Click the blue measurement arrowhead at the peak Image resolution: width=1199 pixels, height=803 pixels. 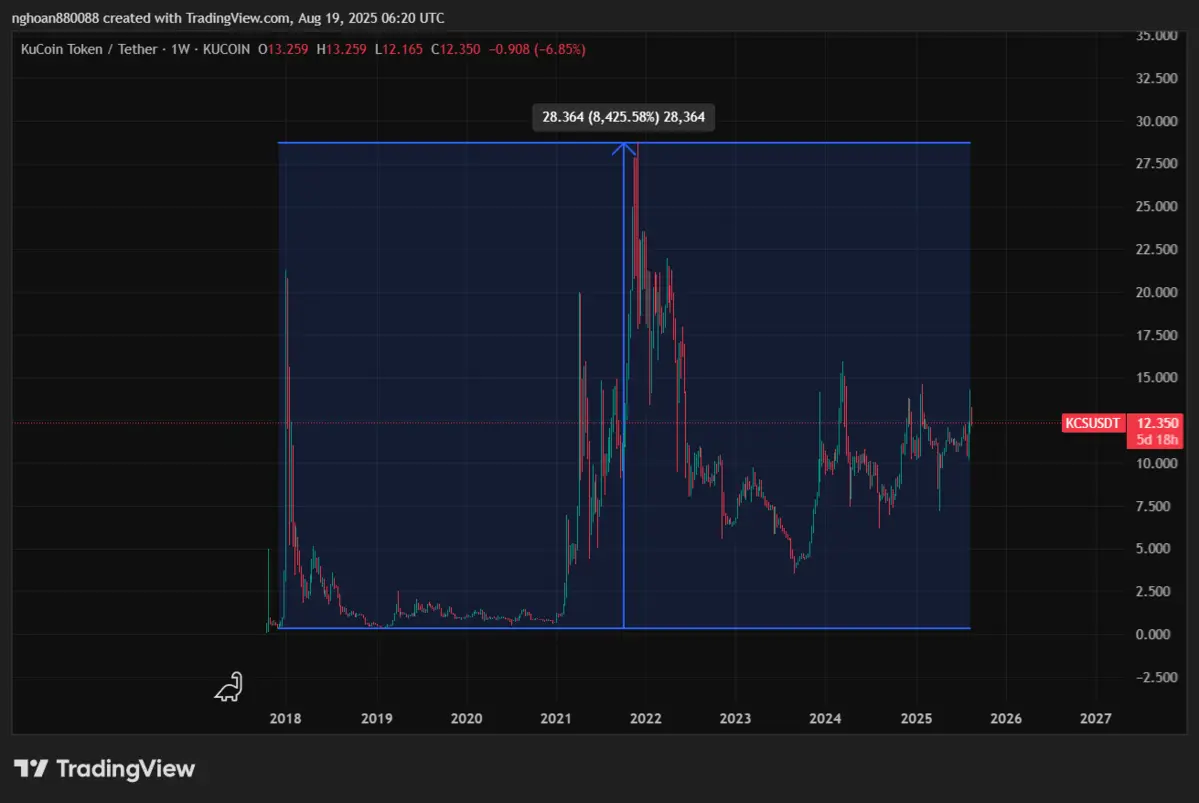click(x=625, y=148)
